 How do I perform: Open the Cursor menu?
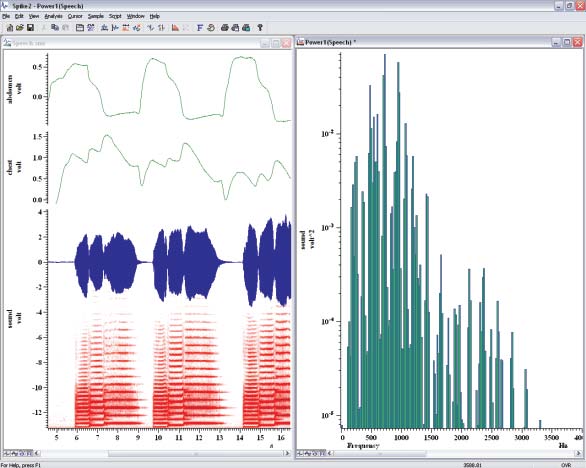coord(75,16)
